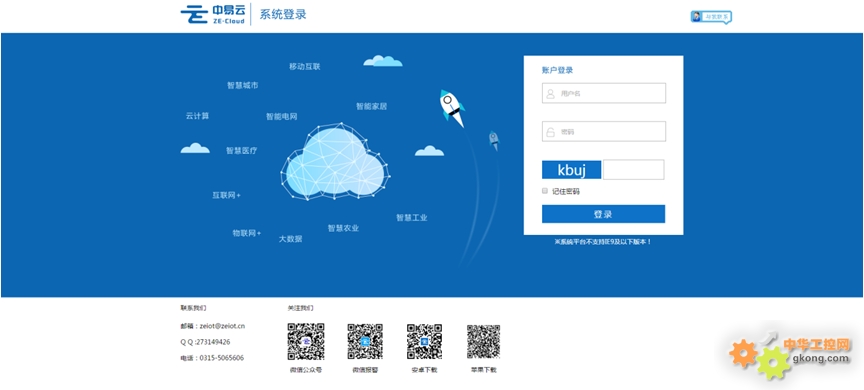
Task: Click the small rocket icon
Action: [x=494, y=140]
